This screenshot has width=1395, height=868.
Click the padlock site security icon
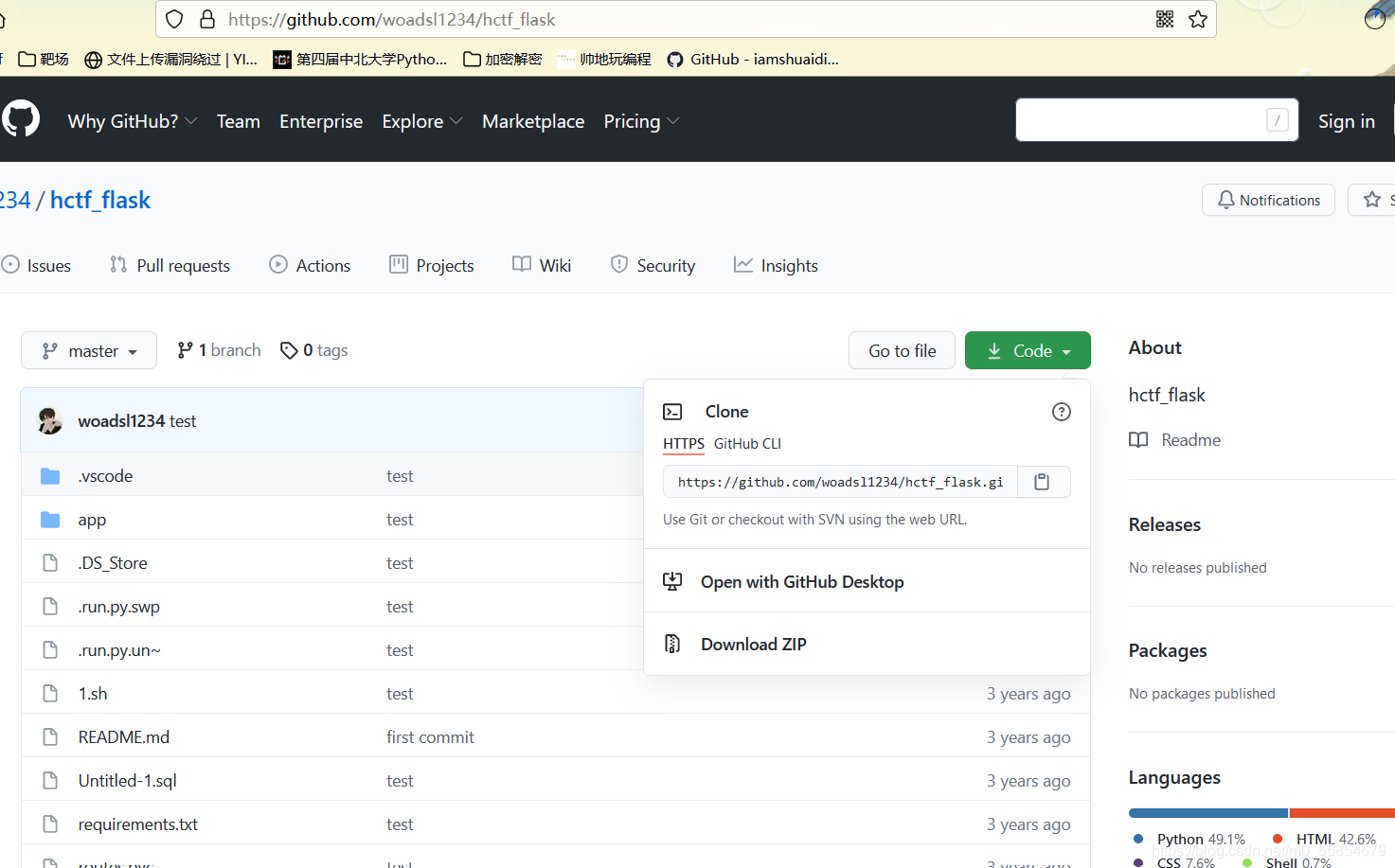click(207, 19)
